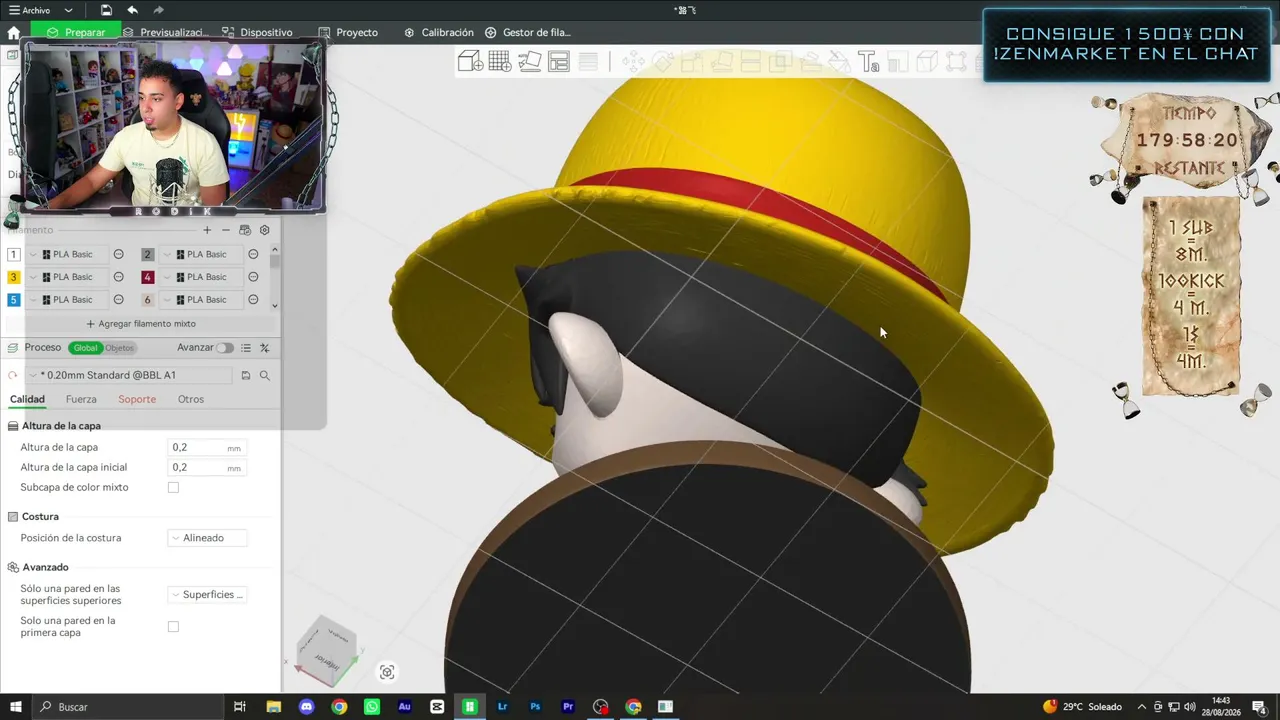
Task: Enable Solo una pared en primera capa
Action: [x=173, y=627]
